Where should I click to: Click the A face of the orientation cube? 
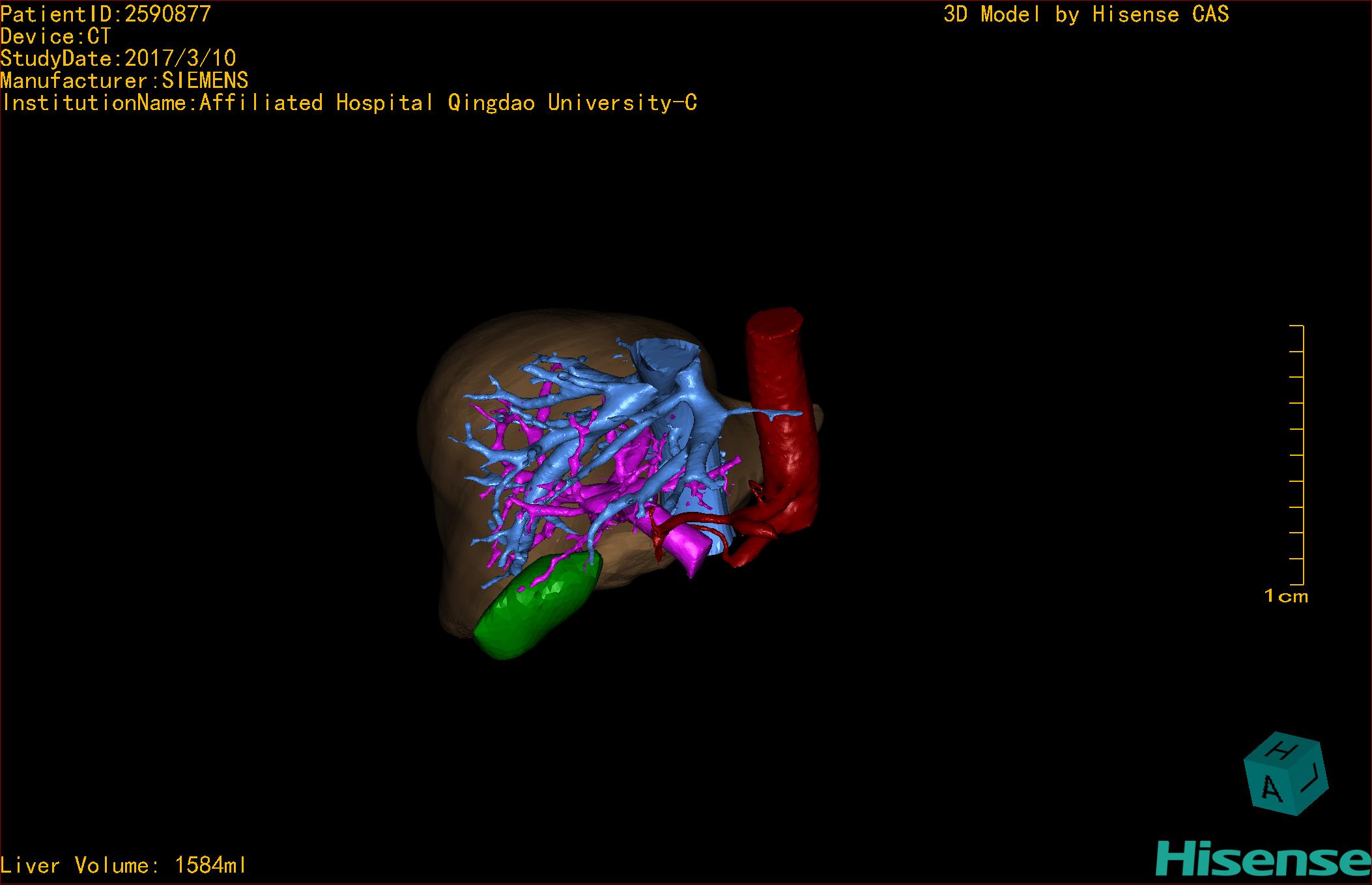coord(1271,789)
